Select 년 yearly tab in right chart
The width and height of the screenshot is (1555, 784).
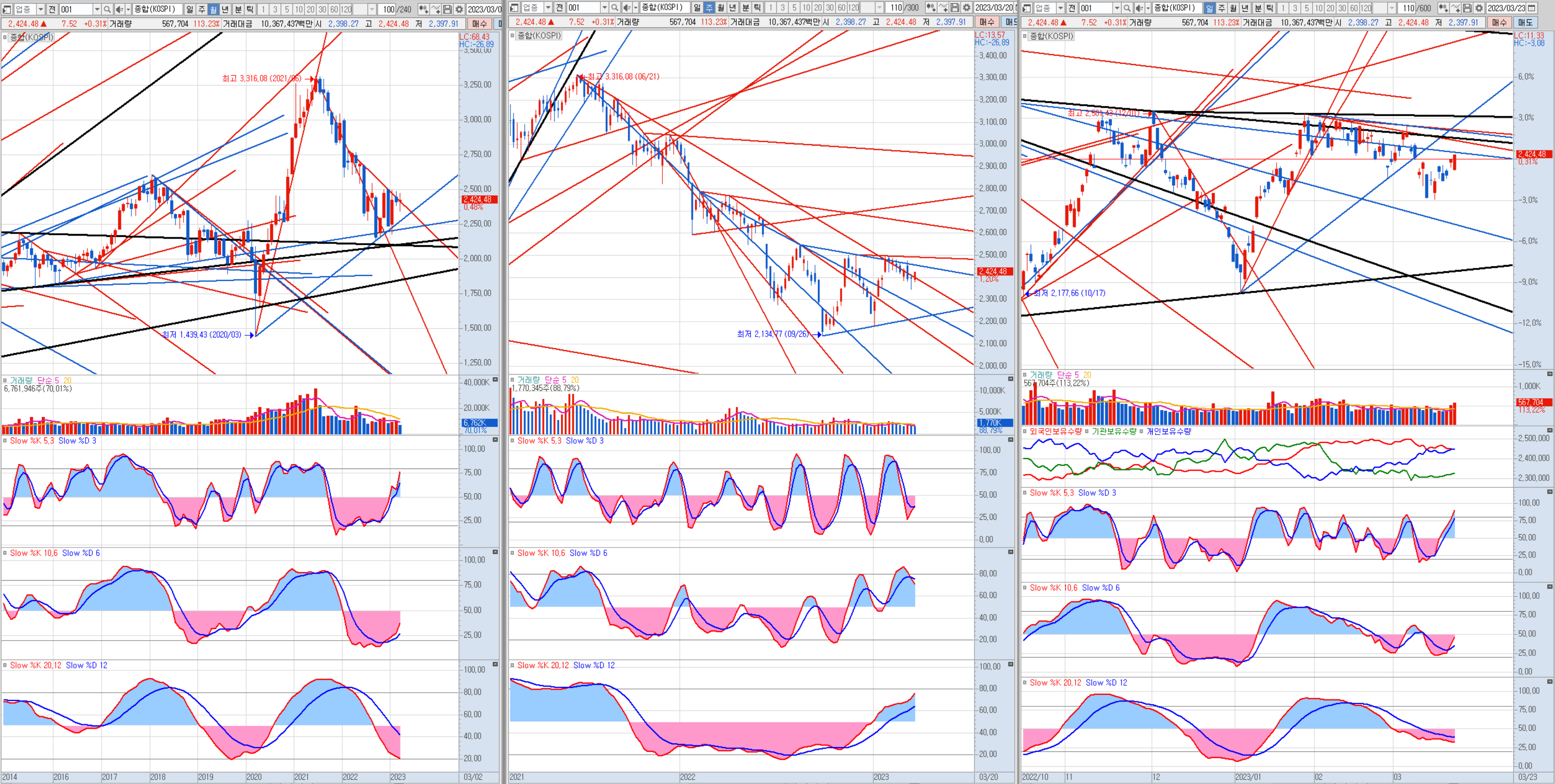click(x=1246, y=8)
